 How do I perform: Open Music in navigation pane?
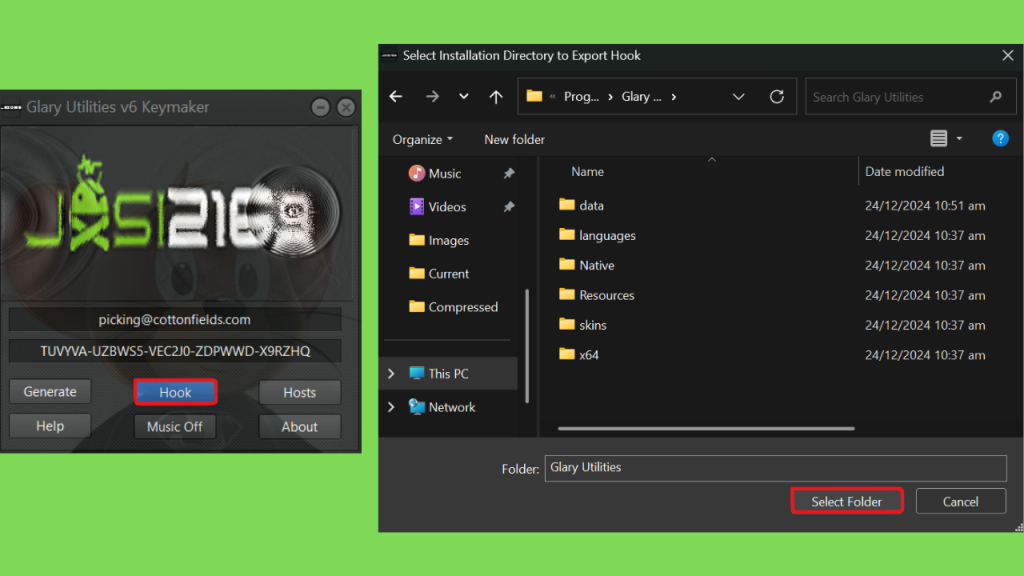point(445,174)
